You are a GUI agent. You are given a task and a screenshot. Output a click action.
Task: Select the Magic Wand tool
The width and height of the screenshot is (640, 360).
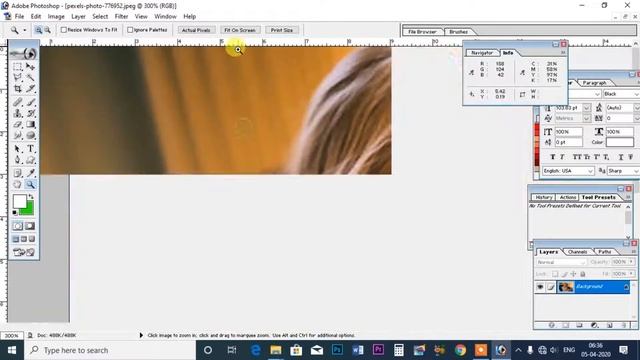click(30, 77)
